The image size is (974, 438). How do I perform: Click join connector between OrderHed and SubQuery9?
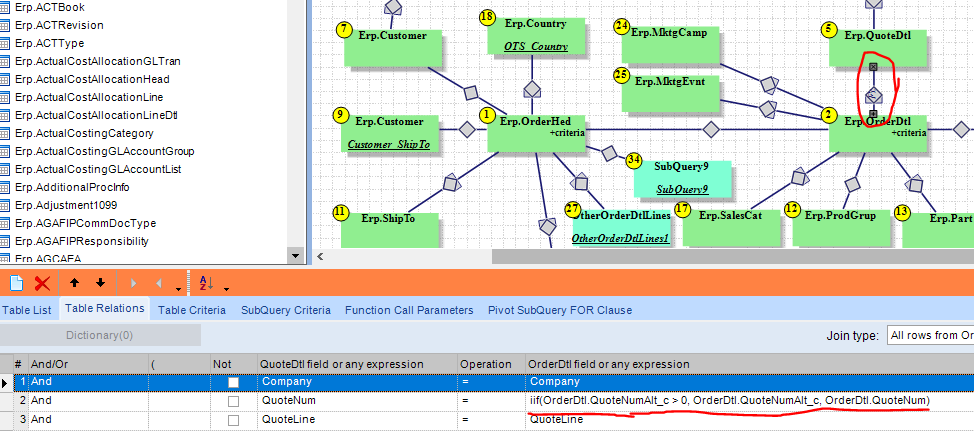tap(609, 153)
